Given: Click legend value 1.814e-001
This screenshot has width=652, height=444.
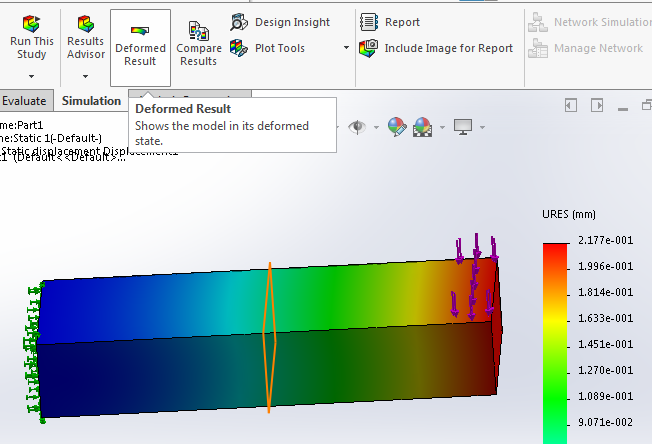Looking at the screenshot, I should click(x=605, y=292).
